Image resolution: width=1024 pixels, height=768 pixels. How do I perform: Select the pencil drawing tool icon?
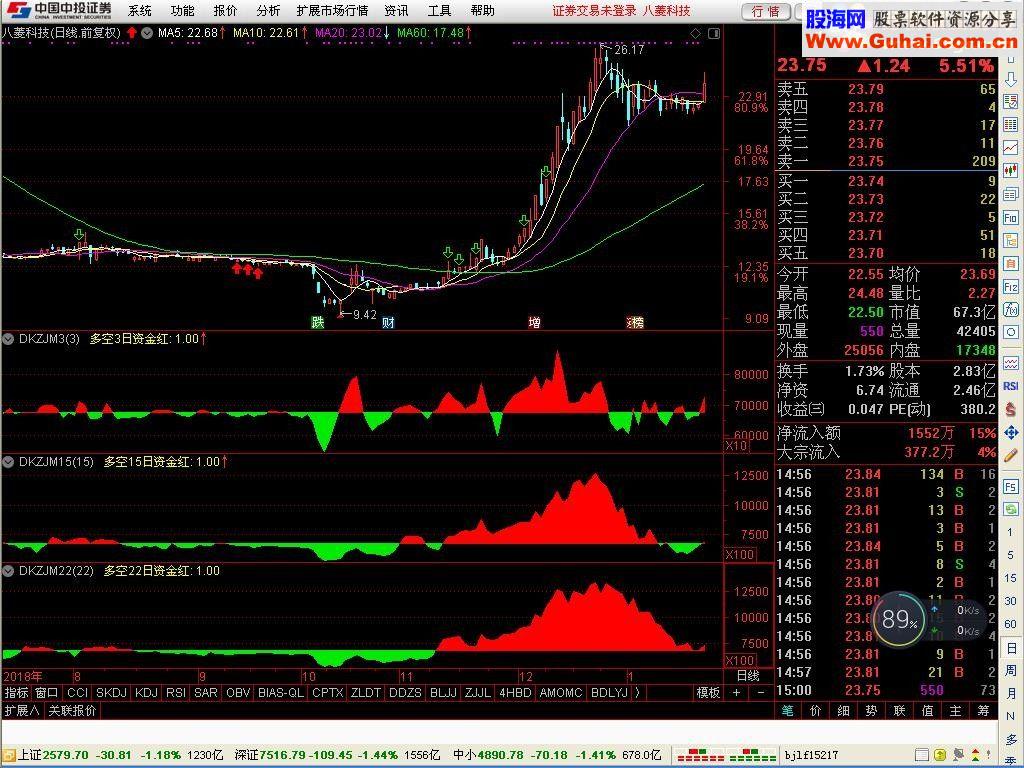pyautogui.click(x=1011, y=455)
